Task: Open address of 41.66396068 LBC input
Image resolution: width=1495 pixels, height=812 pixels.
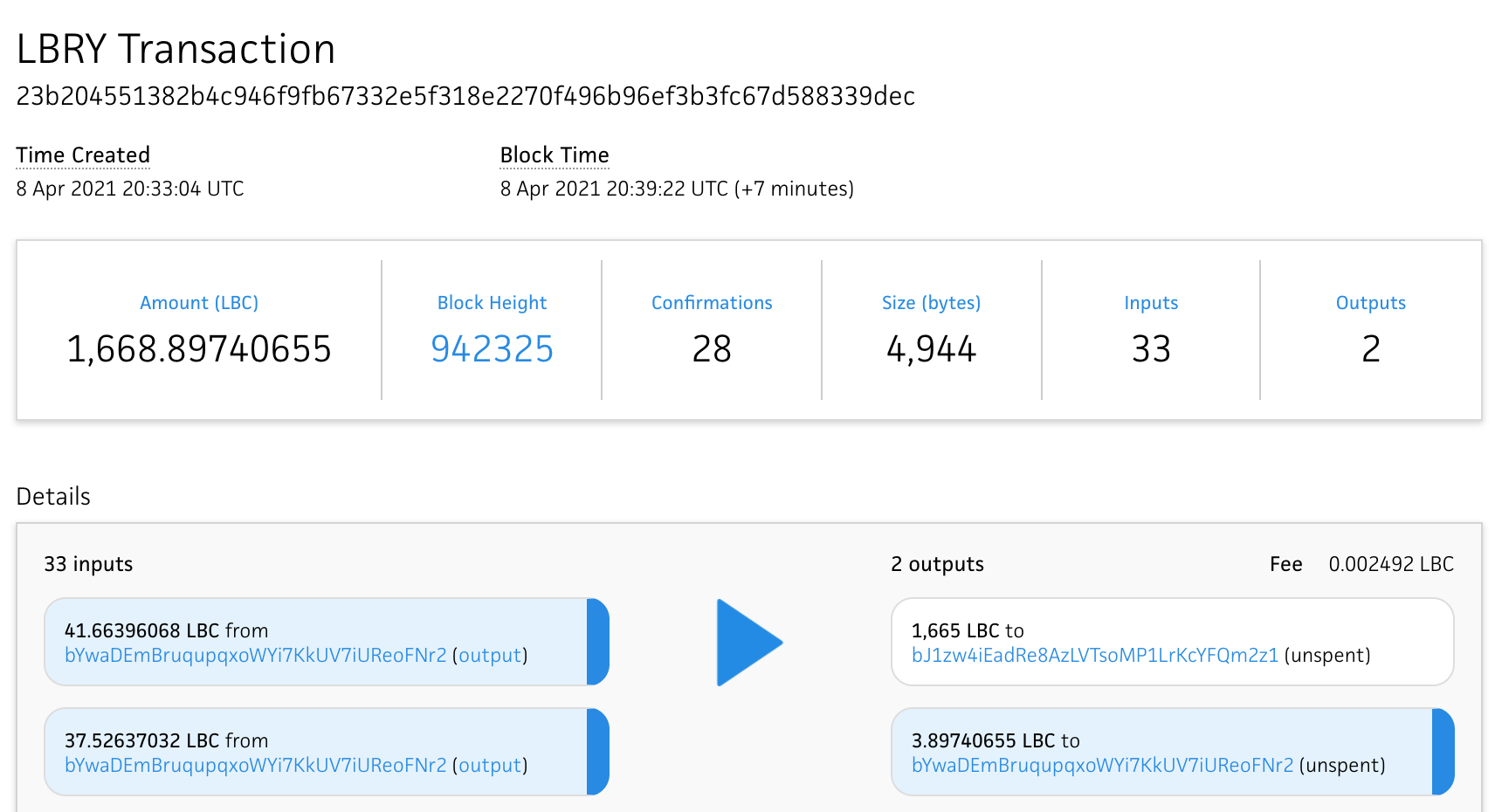Action: tap(256, 656)
